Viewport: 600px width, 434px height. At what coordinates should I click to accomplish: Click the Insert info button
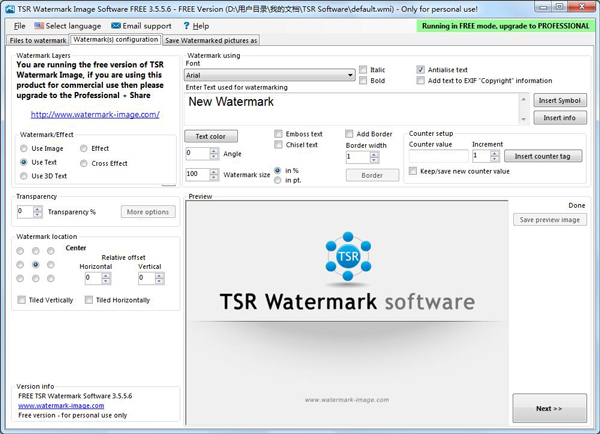[x=560, y=118]
